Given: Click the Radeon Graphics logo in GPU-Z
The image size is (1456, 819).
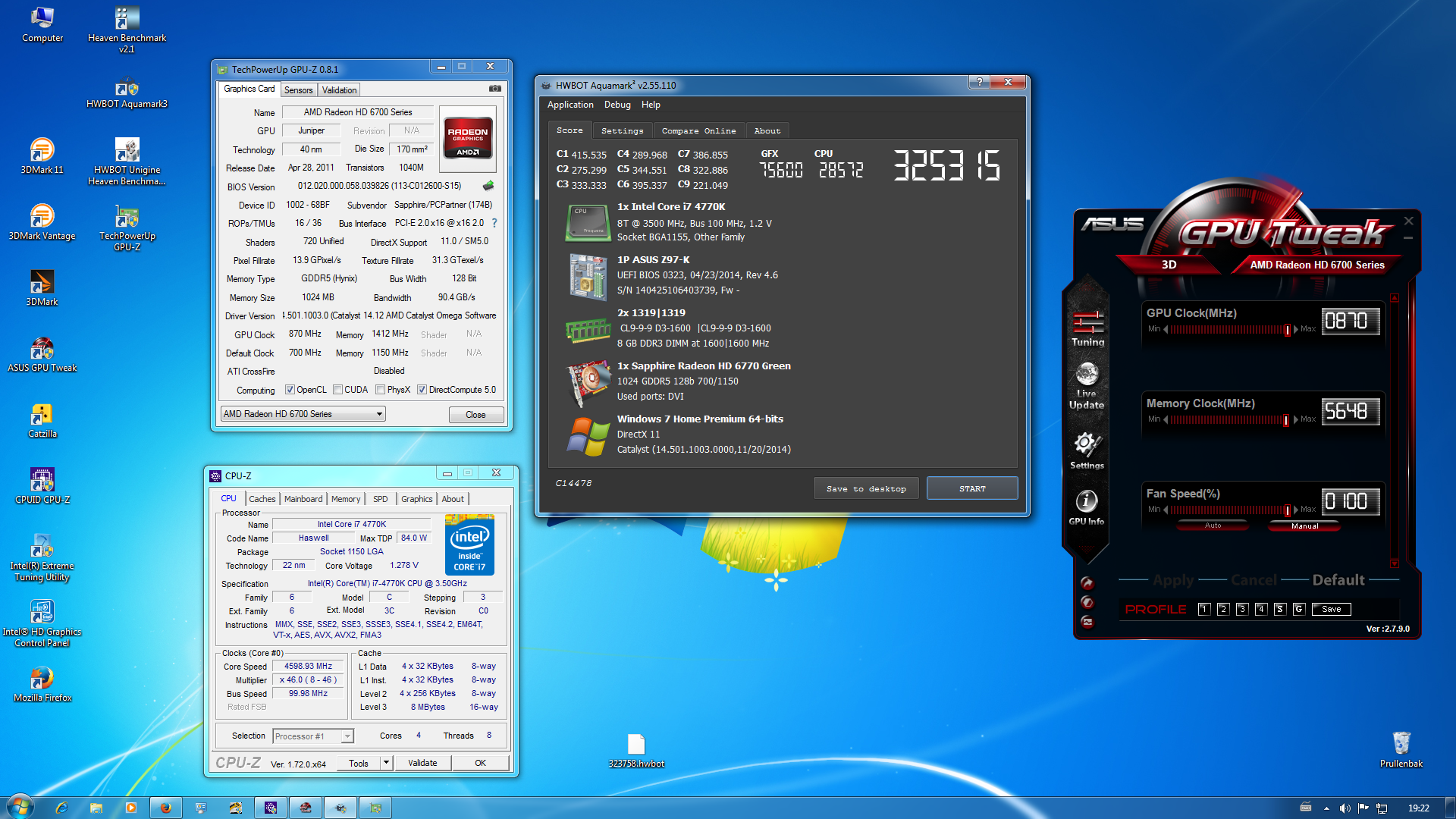Looking at the screenshot, I should (468, 137).
